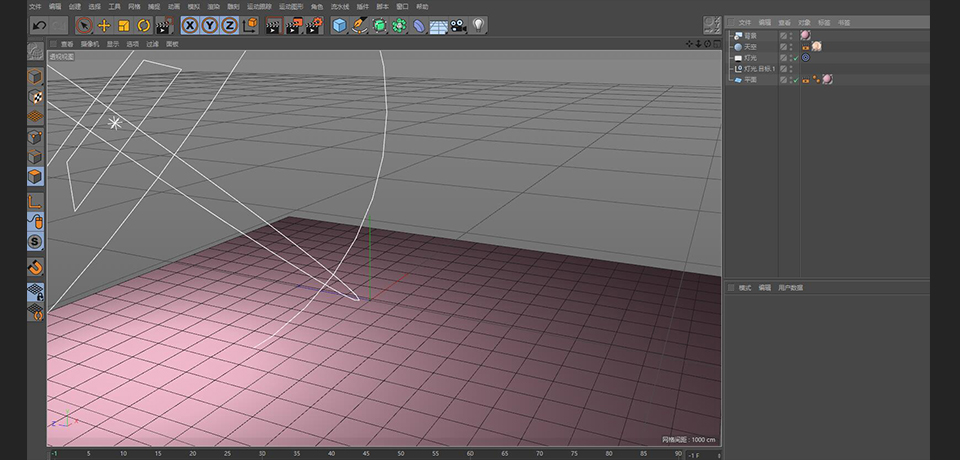Enable the Snap magnet tool
The height and width of the screenshot is (460, 960).
35,267
